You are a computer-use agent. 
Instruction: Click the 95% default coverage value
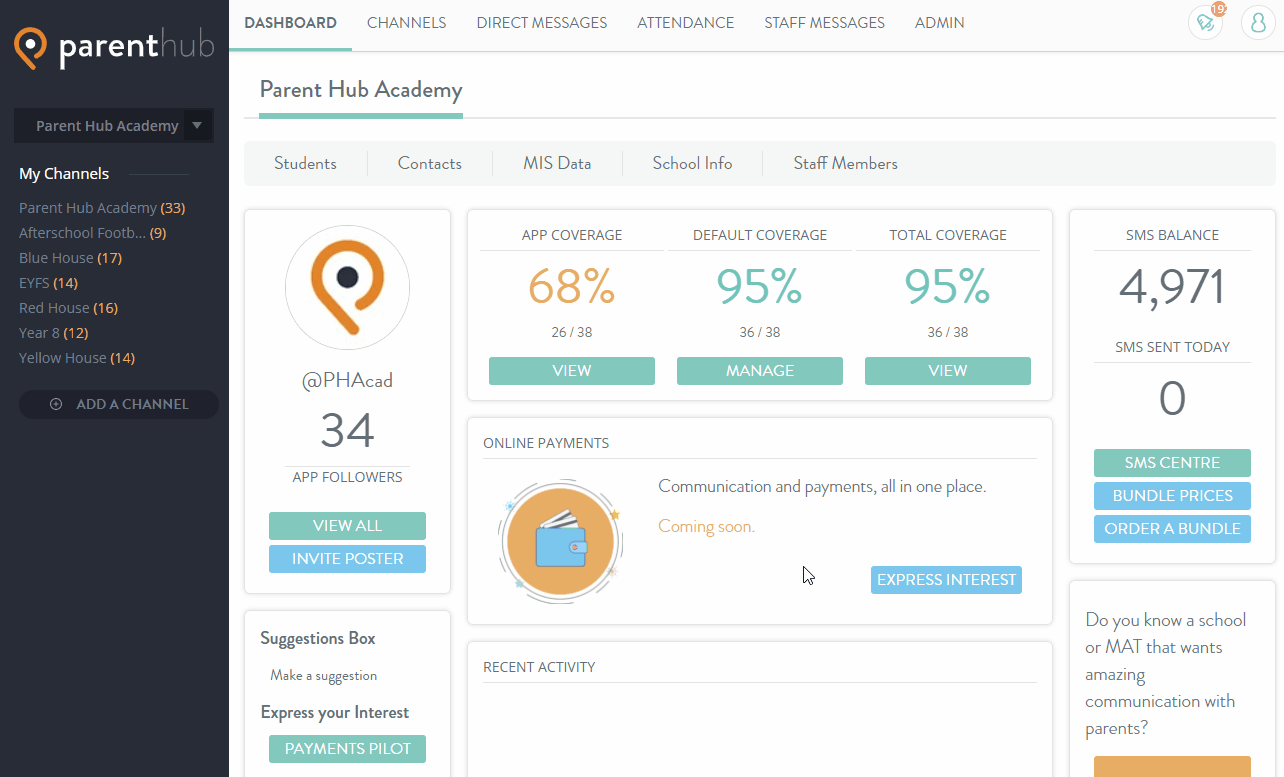[760, 286]
